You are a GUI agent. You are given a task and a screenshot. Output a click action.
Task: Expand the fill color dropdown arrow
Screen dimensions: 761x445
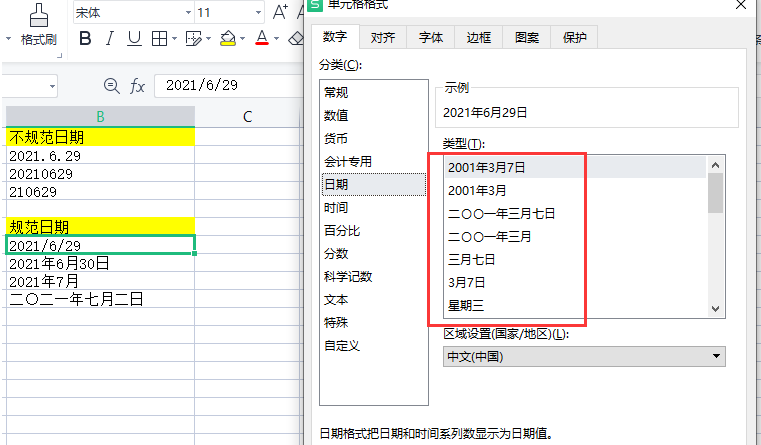click(x=242, y=38)
